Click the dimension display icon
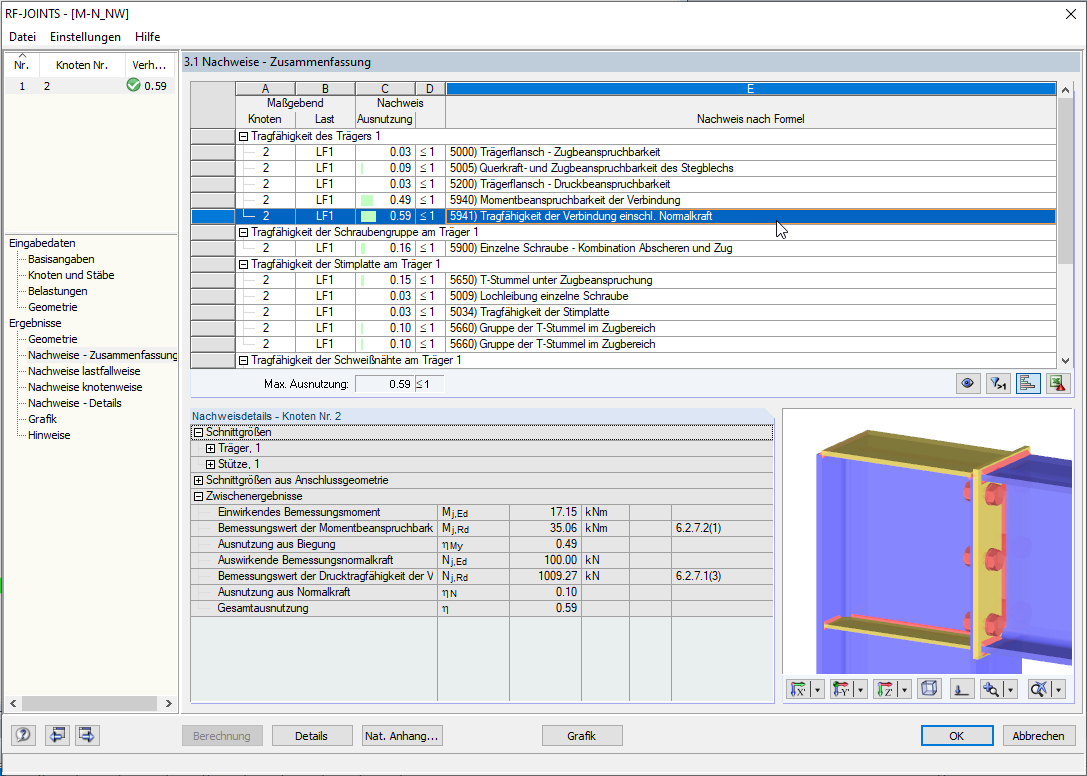 point(961,689)
